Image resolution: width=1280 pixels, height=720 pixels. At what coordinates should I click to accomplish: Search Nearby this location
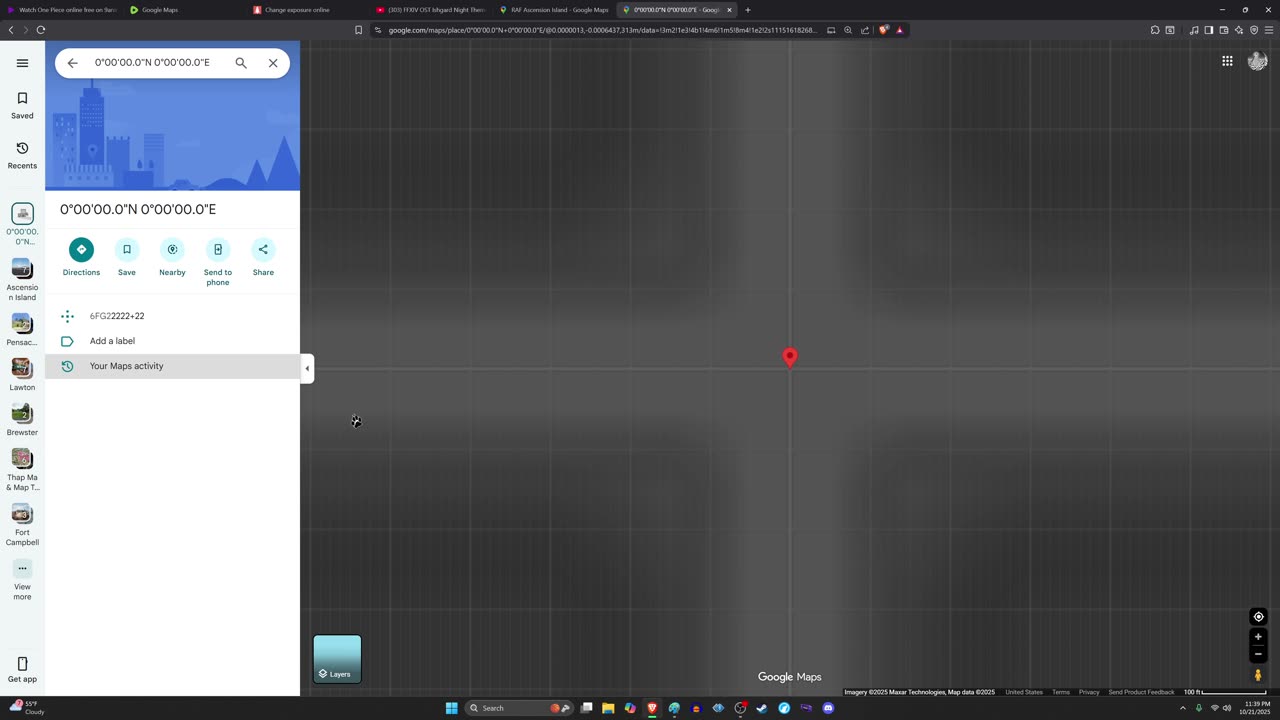[172, 257]
